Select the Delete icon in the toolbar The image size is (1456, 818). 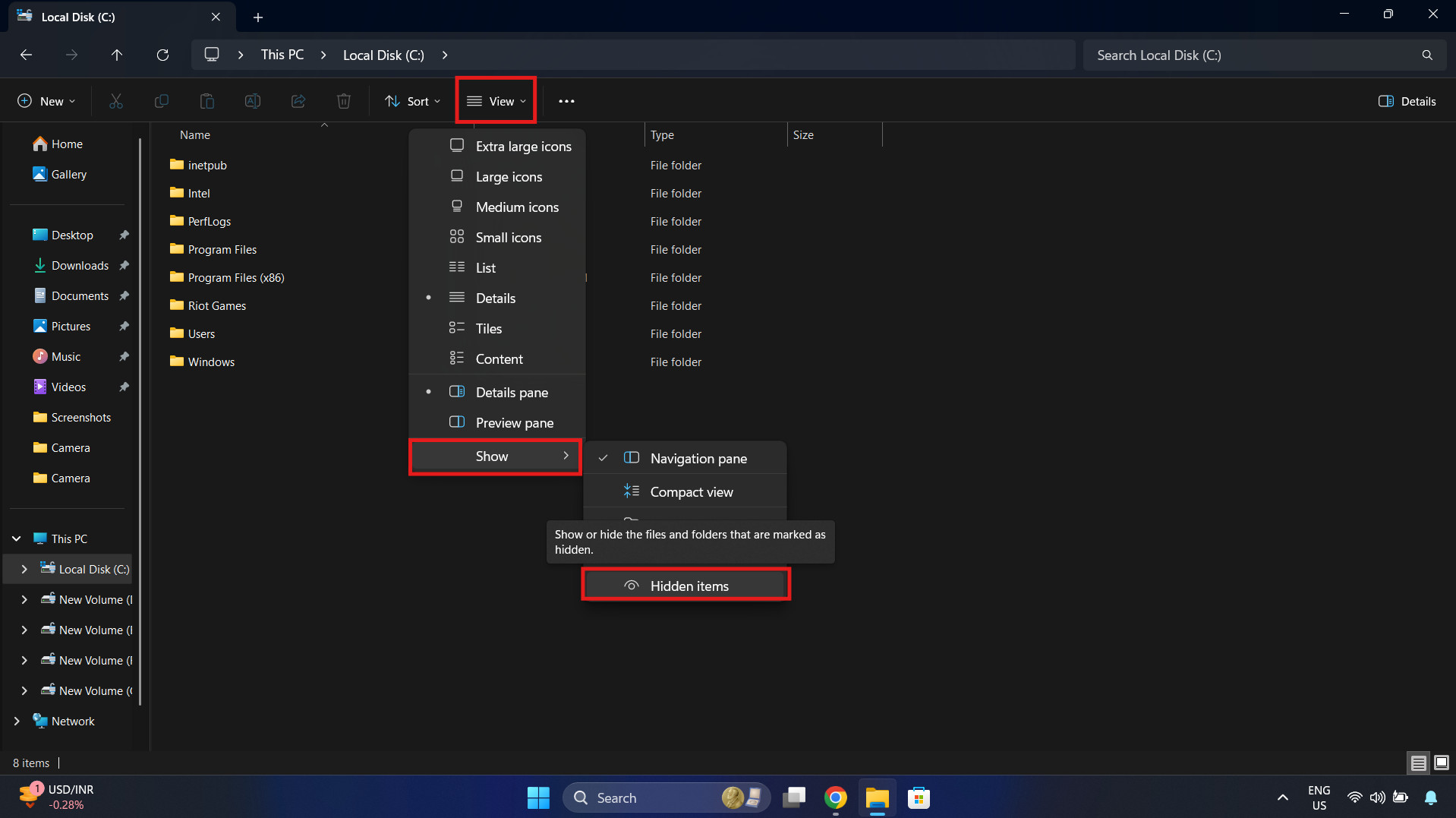pos(343,100)
